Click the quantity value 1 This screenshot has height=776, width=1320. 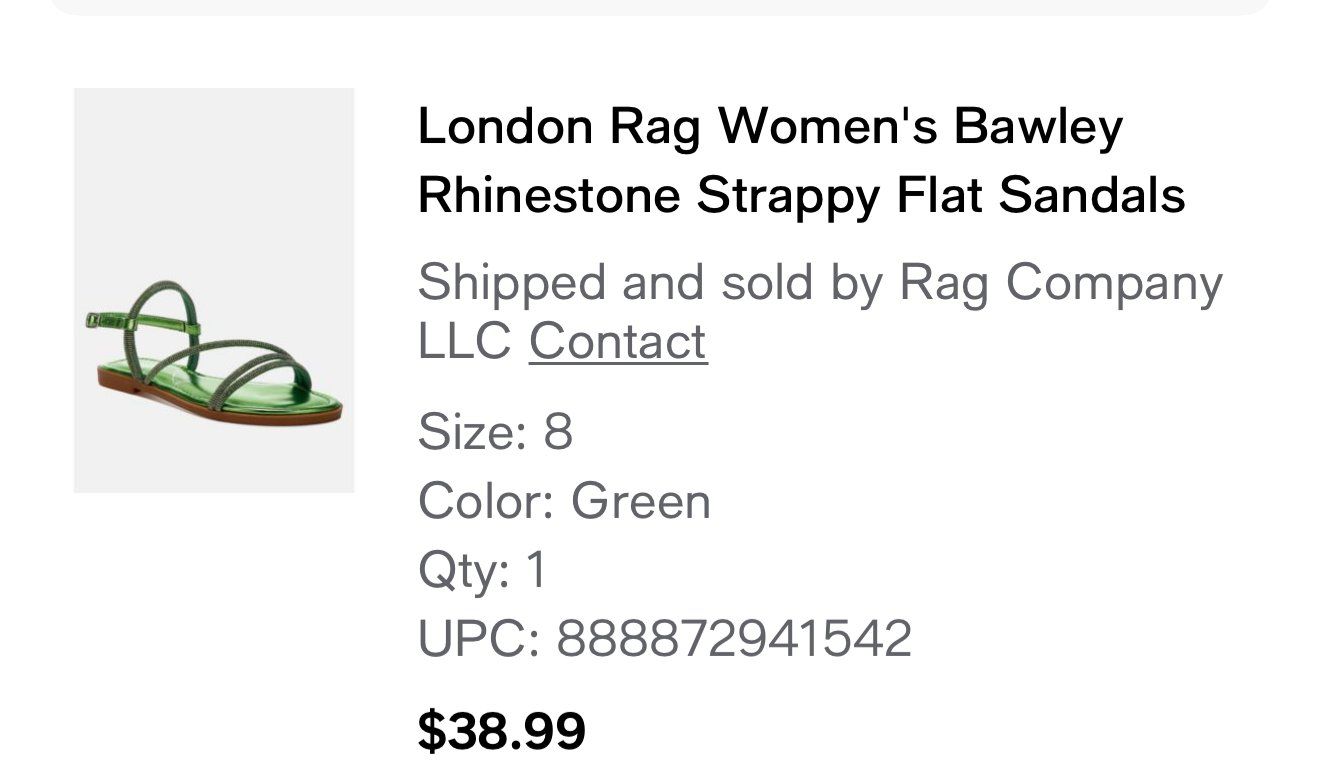(536, 570)
